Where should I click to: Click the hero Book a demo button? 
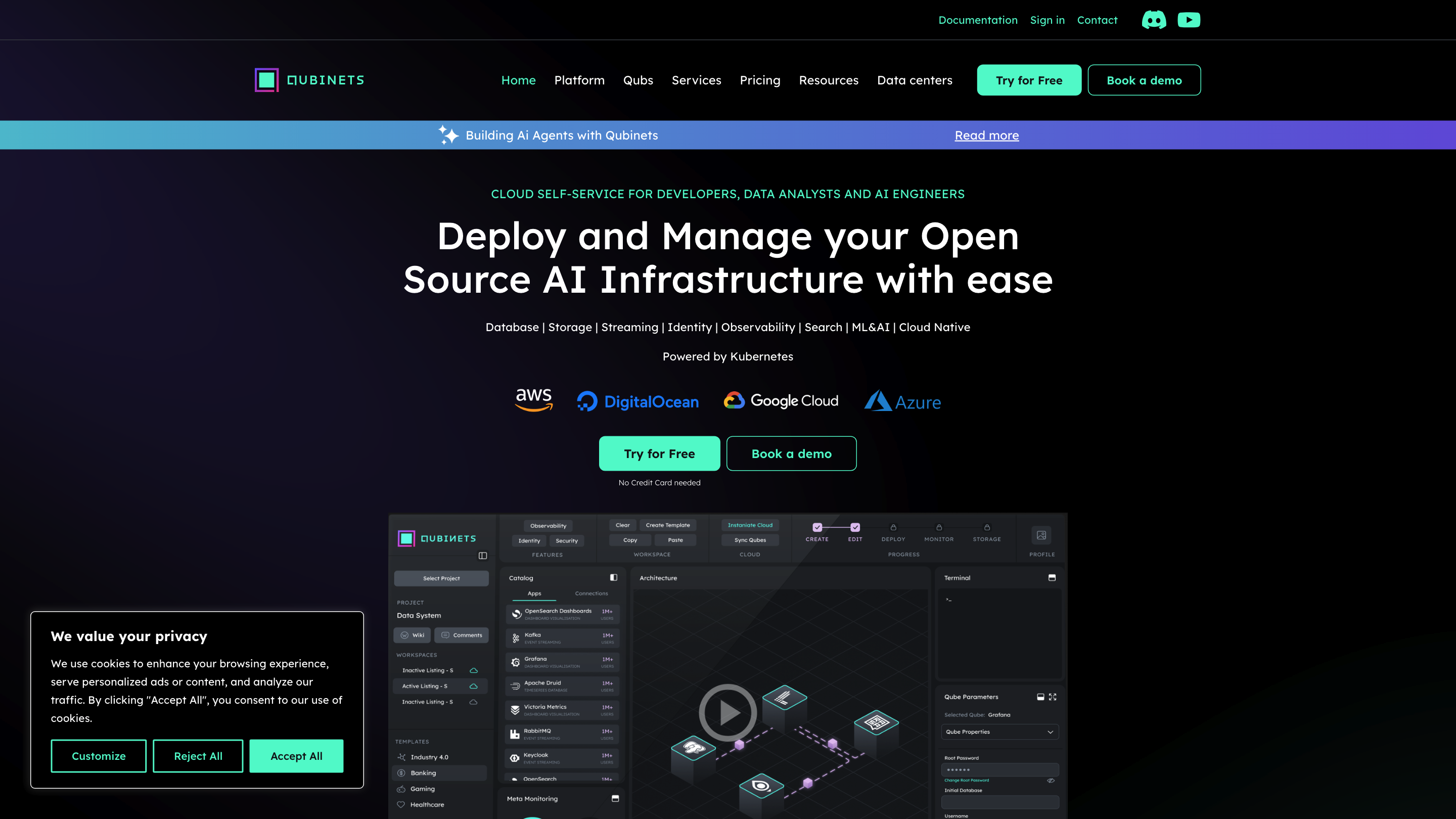[791, 454]
